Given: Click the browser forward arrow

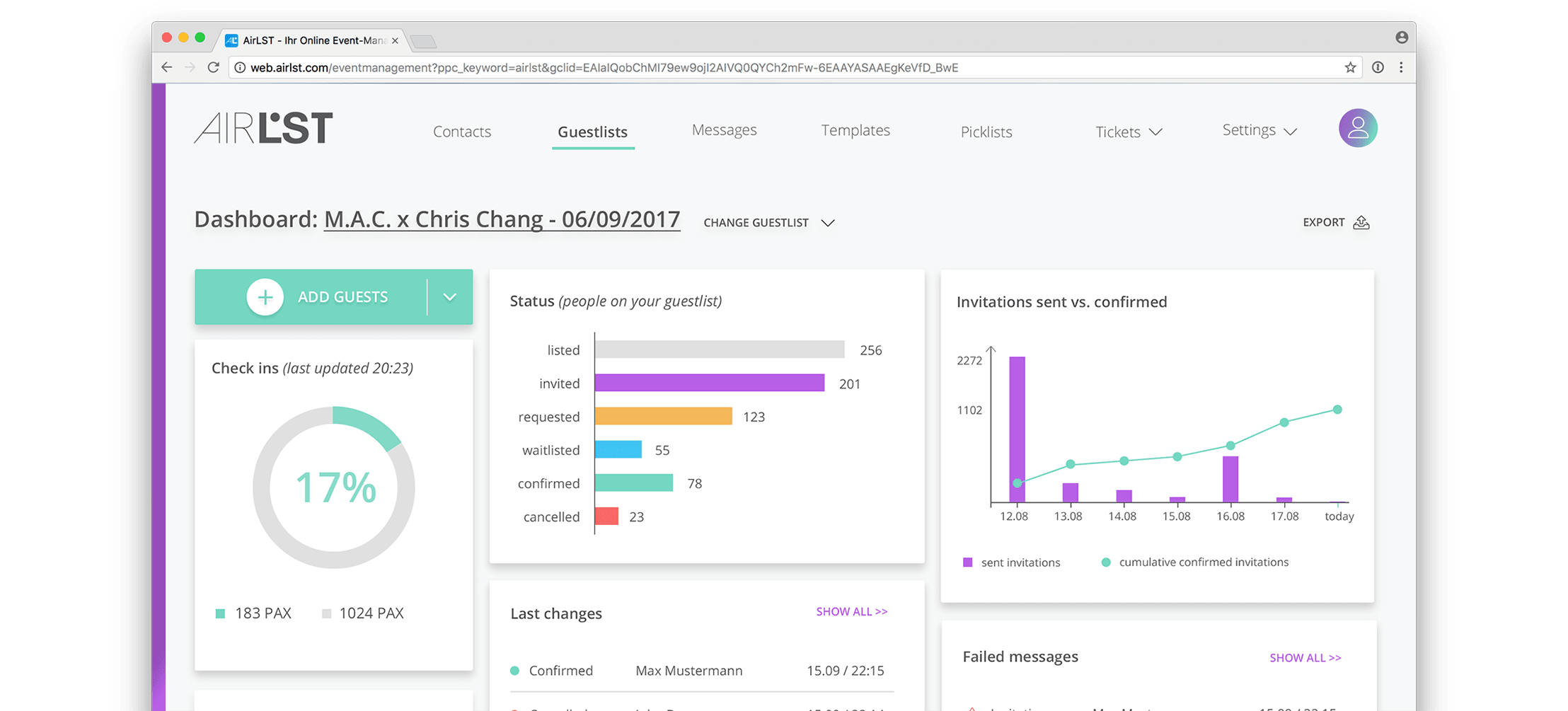Looking at the screenshot, I should [x=190, y=67].
